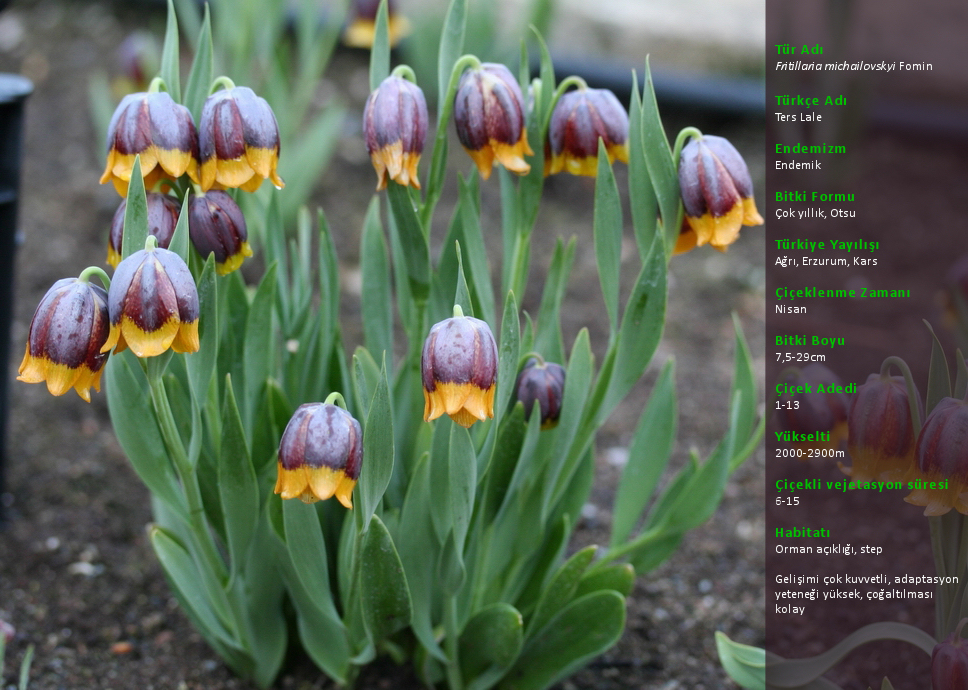
Task: Select the 'Nisan' flowering time value
Action: 790,309
